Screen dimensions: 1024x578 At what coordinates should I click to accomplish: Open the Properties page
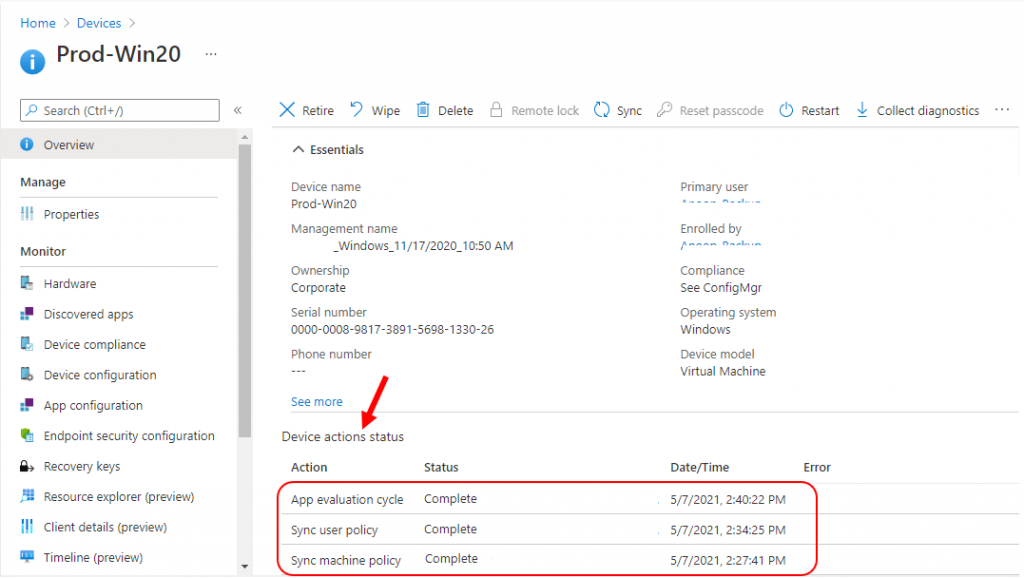click(71, 214)
